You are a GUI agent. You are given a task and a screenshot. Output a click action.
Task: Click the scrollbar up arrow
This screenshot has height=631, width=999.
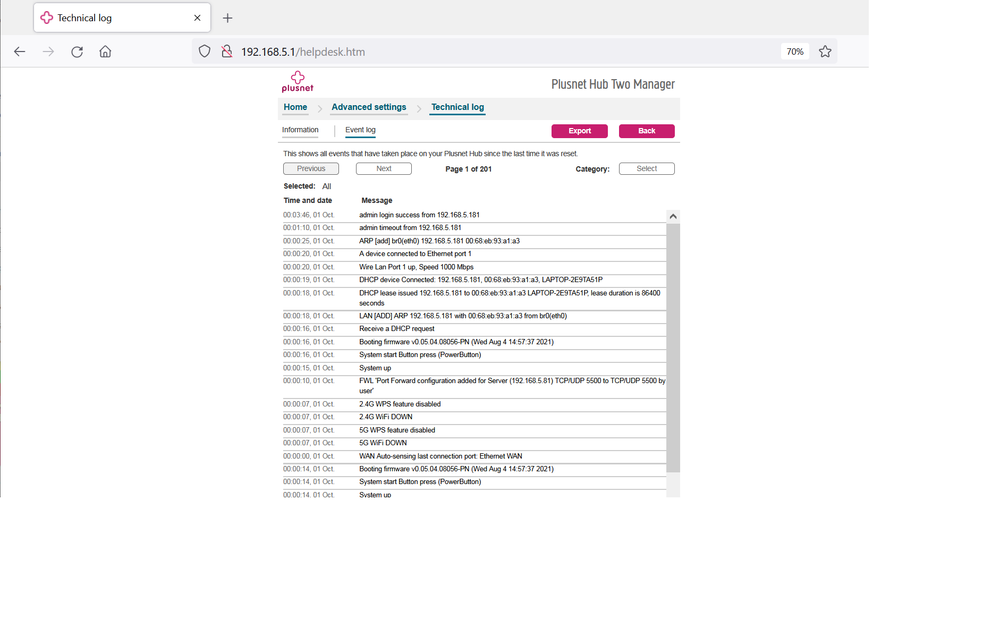pyautogui.click(x=673, y=215)
